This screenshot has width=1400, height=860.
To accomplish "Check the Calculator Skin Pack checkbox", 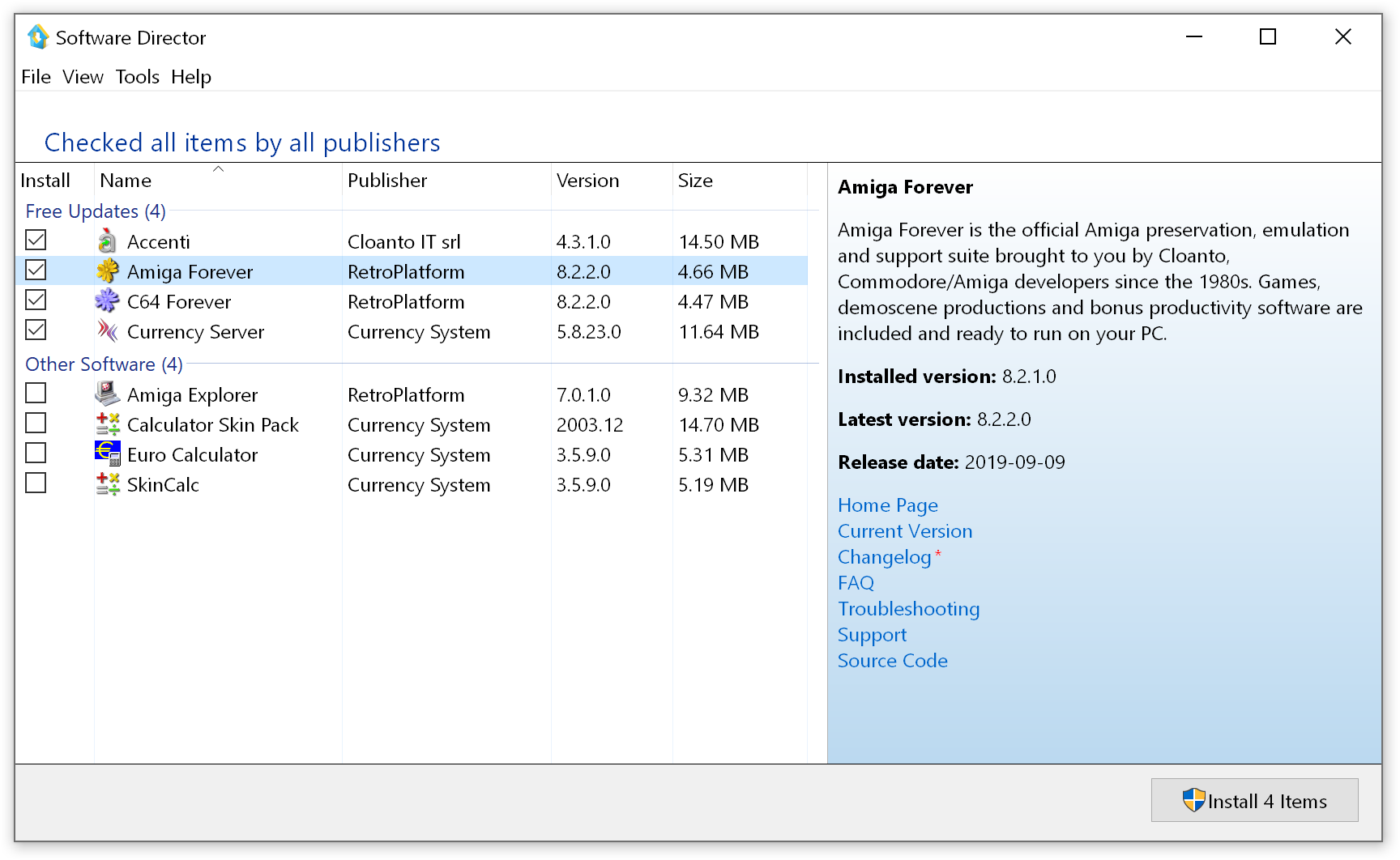I will tap(36, 423).
